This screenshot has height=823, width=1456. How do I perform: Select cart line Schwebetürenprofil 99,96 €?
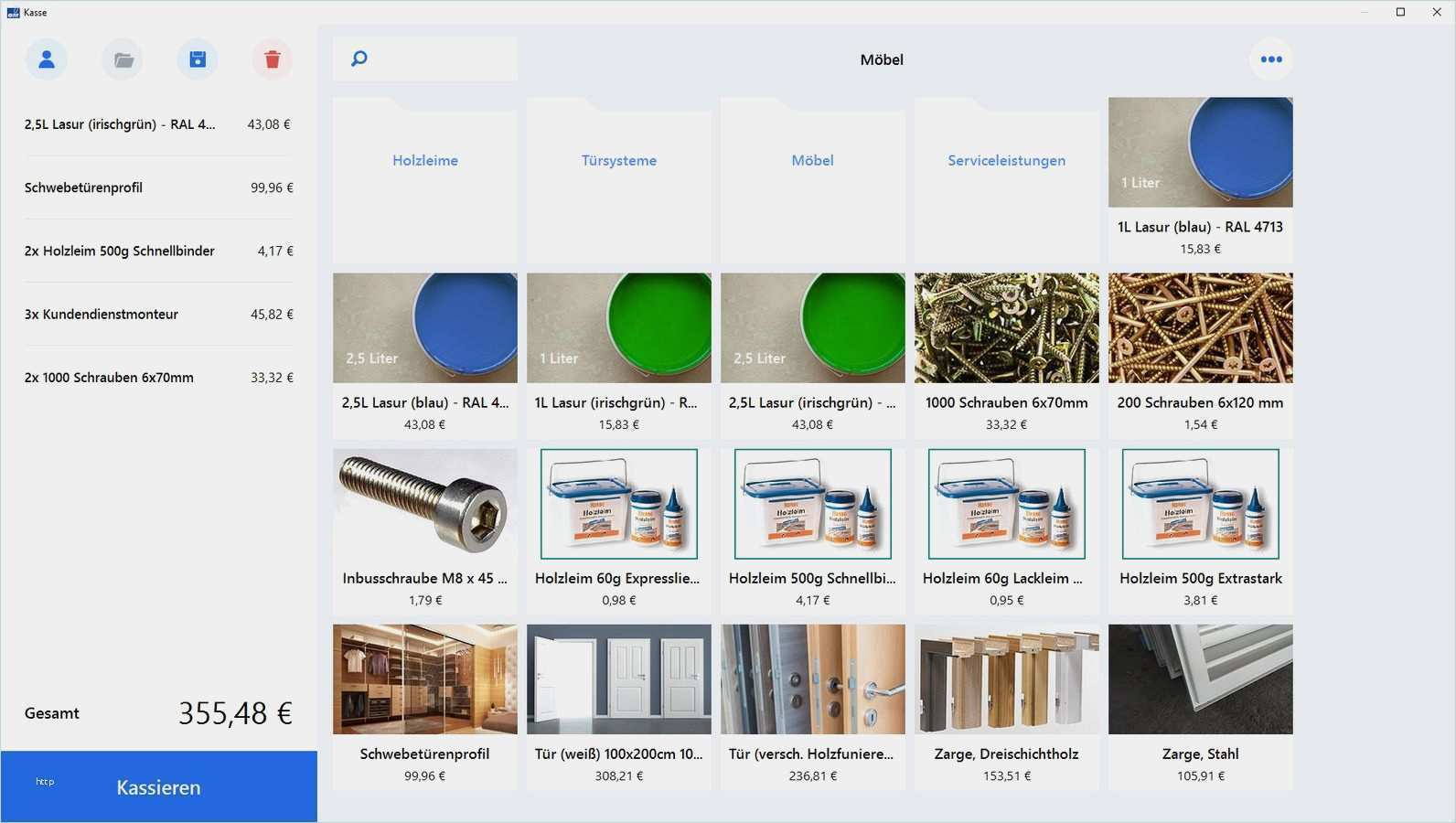tap(159, 187)
